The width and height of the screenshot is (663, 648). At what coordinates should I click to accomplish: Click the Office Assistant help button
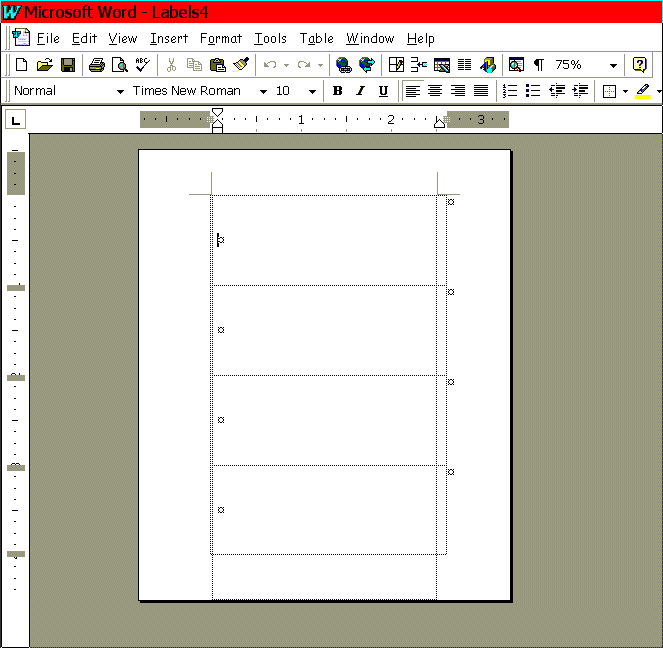pos(640,65)
